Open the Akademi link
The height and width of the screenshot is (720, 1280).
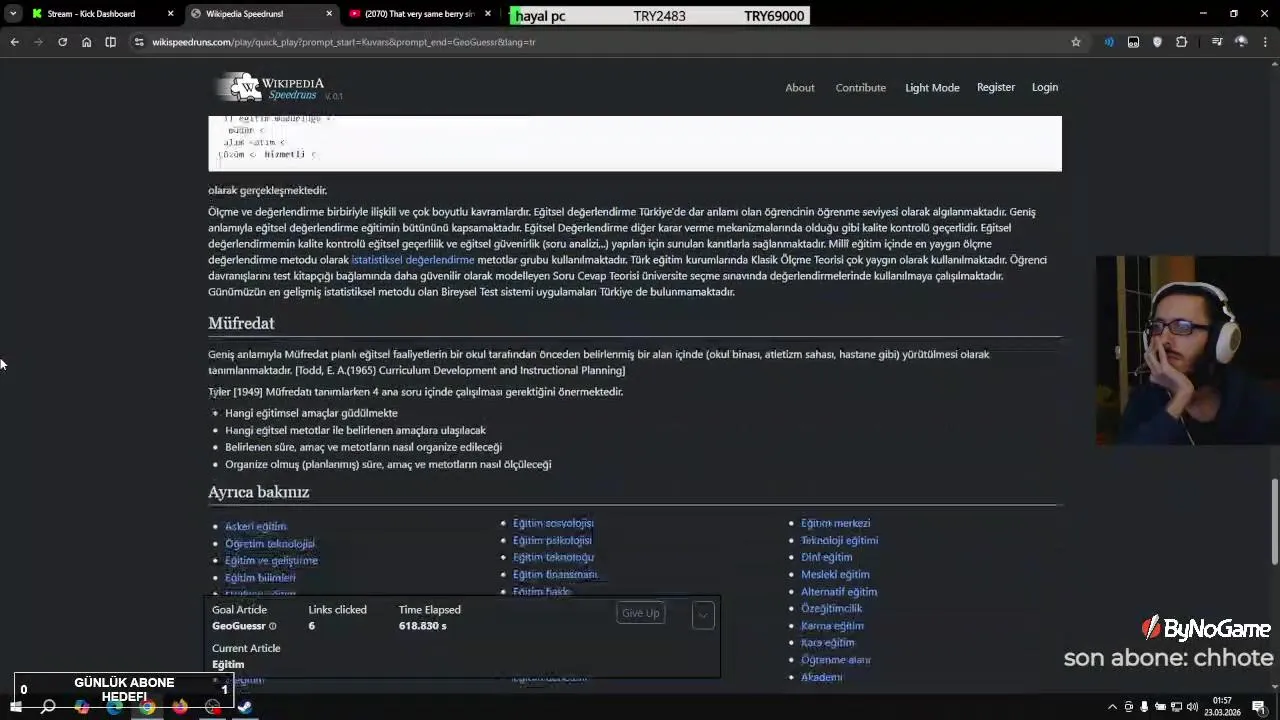click(822, 677)
